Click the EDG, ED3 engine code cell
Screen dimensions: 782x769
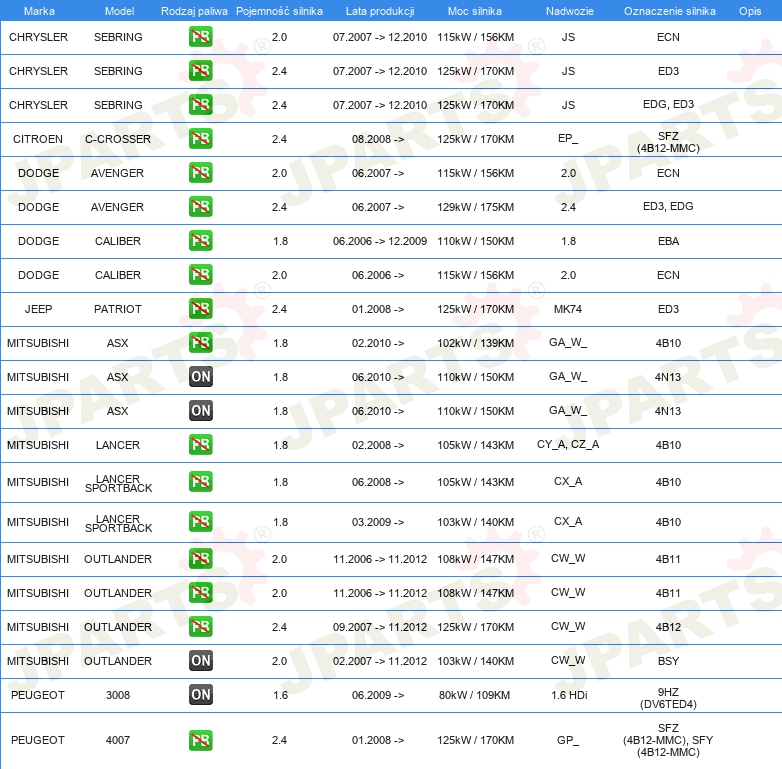pyautogui.click(x=668, y=104)
